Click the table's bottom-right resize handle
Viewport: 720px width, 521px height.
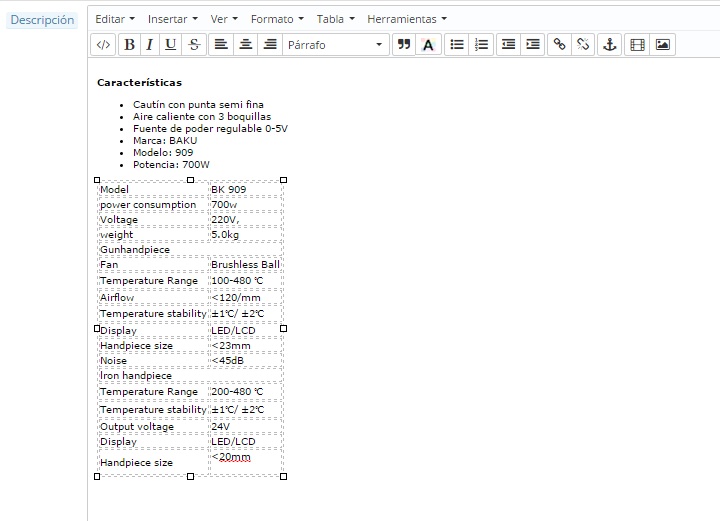point(283,476)
